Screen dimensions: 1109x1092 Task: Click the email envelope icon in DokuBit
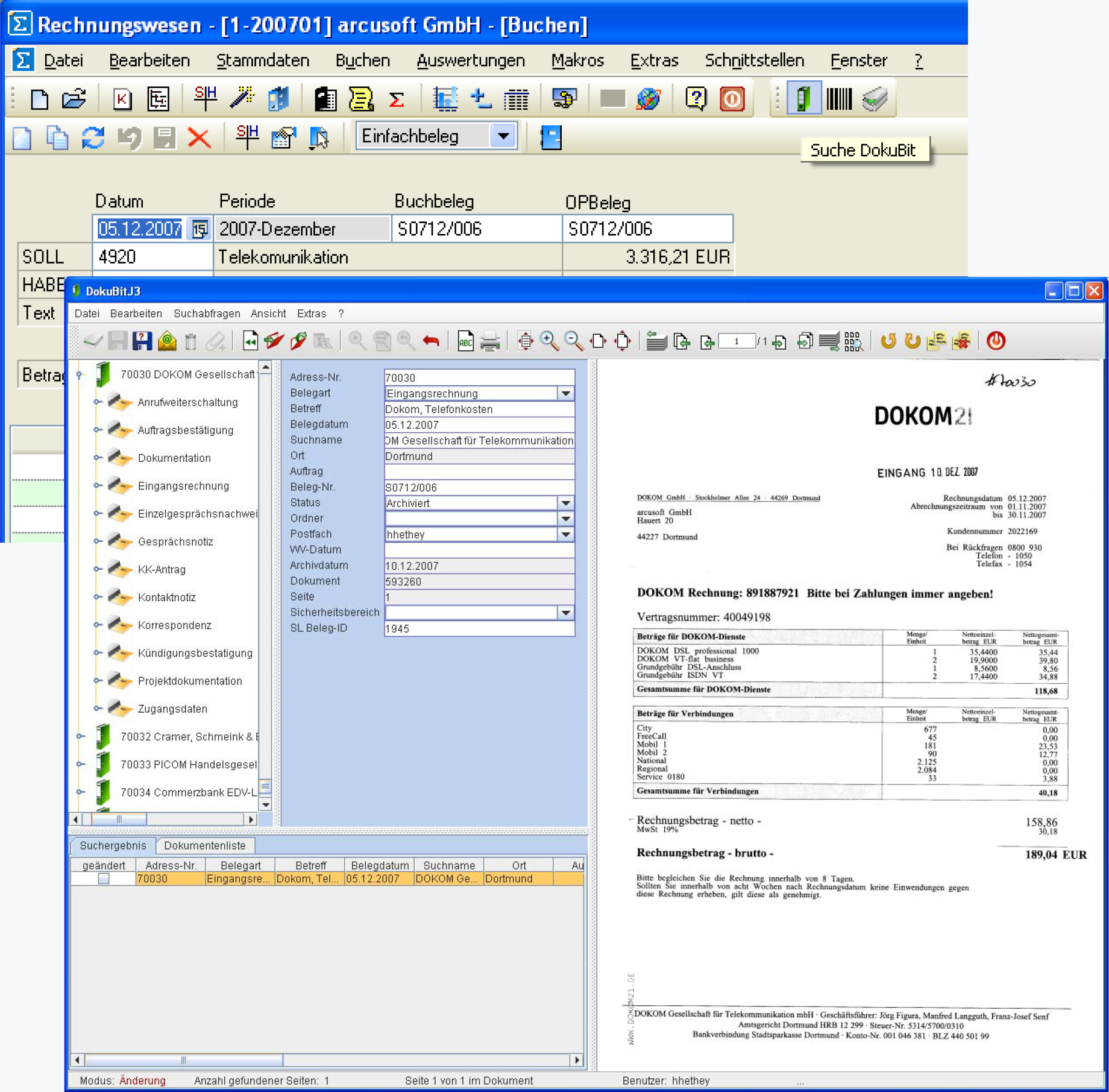coord(167,341)
